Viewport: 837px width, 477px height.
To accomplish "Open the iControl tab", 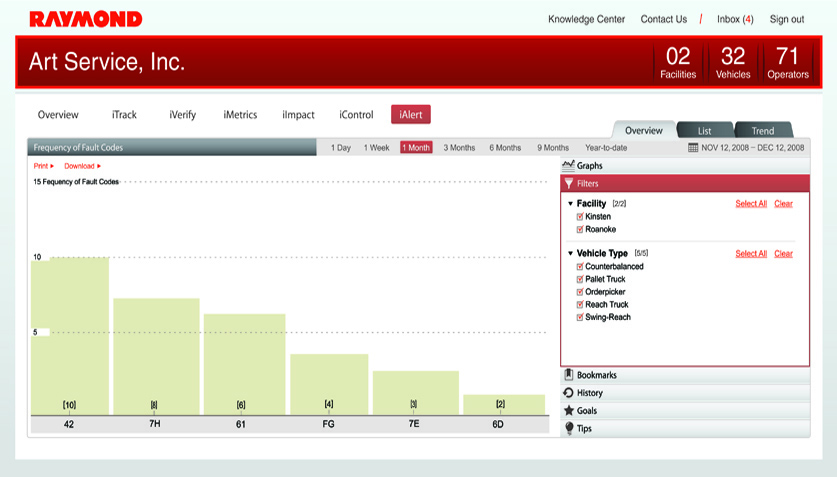I will click(x=356, y=115).
